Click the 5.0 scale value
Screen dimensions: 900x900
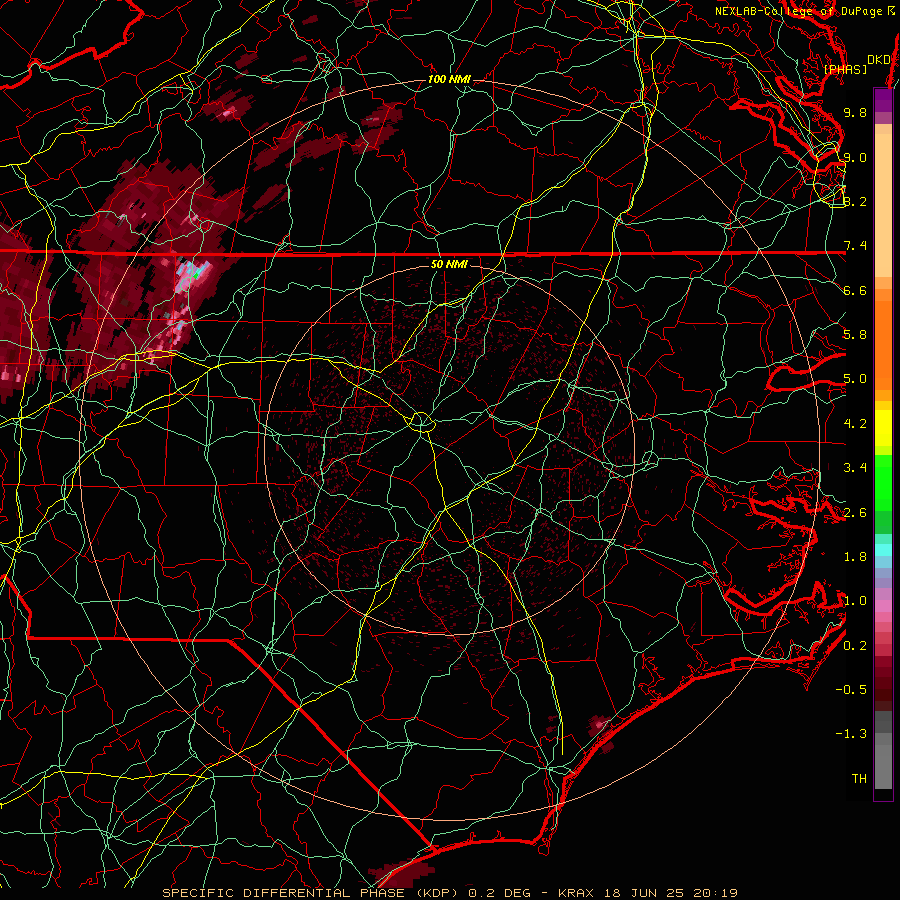855,379
